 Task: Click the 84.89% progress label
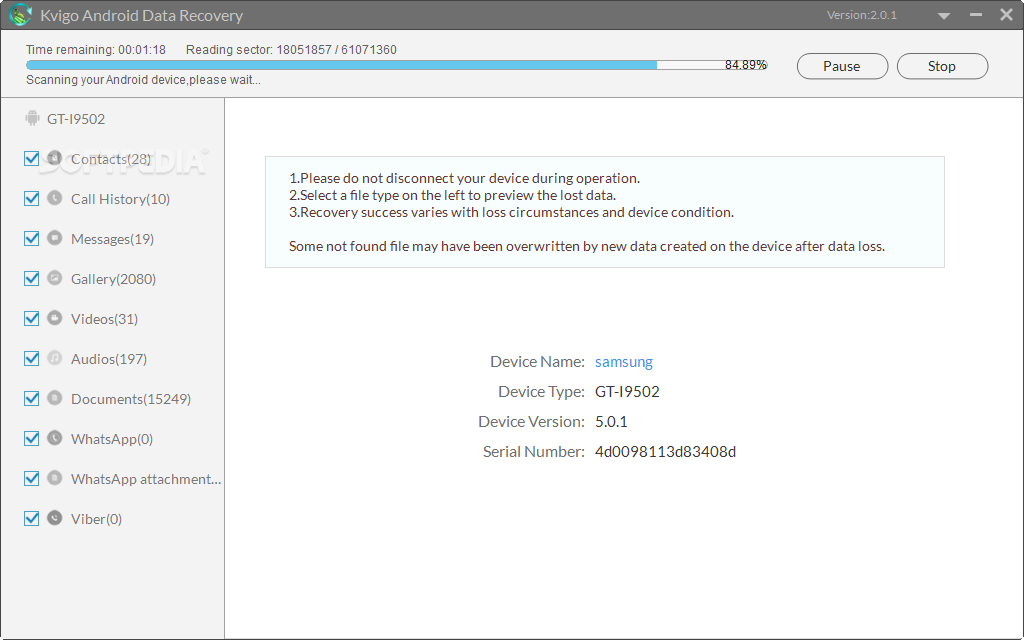coord(746,65)
